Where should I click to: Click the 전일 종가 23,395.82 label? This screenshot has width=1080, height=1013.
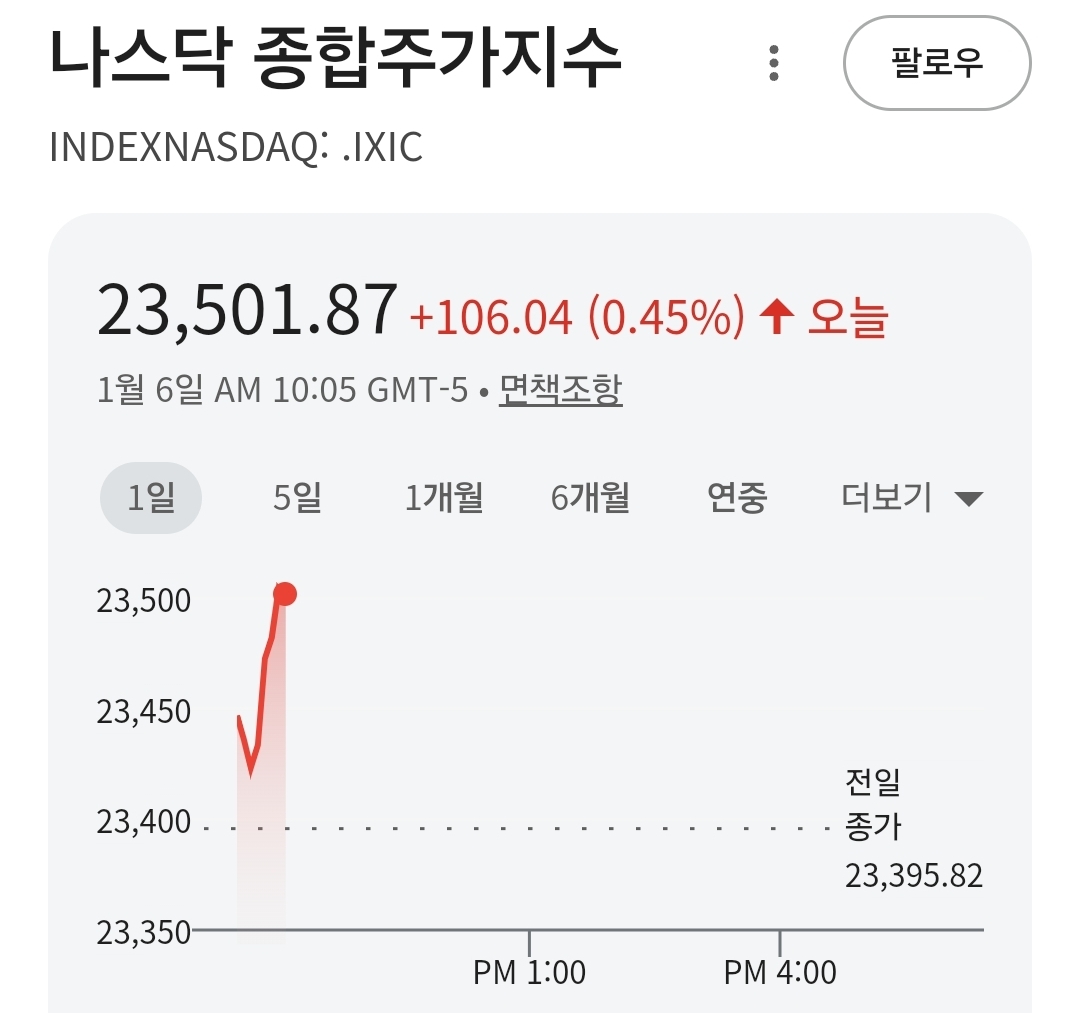pos(913,829)
